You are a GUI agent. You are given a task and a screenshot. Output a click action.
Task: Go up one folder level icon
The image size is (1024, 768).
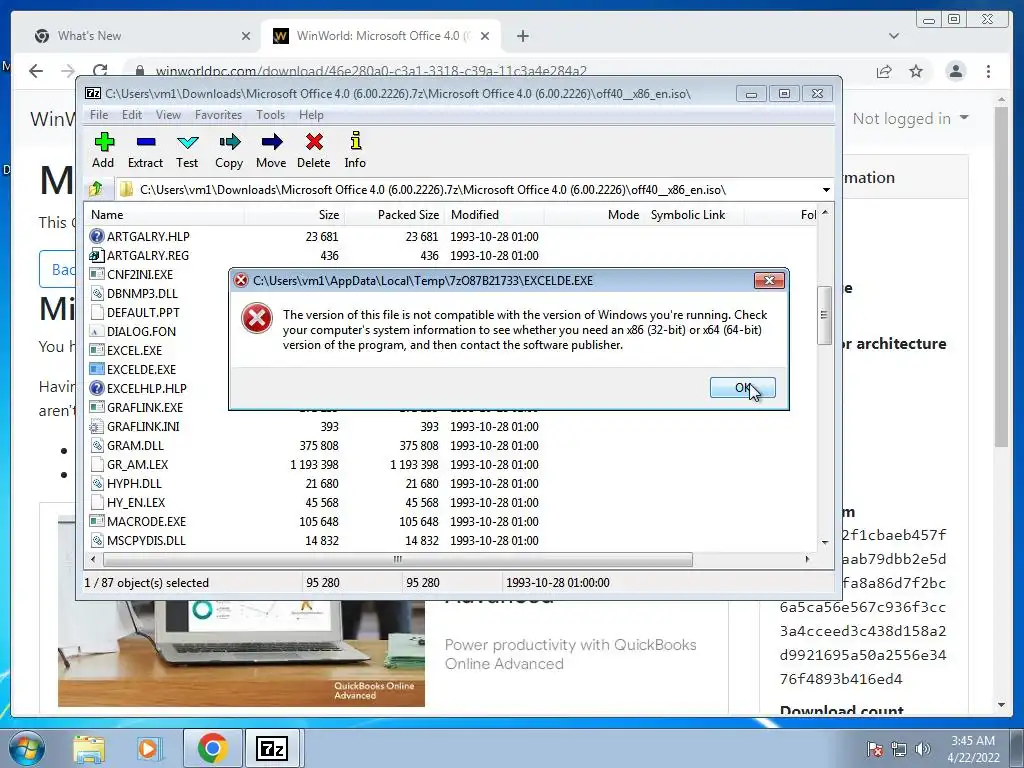pos(97,189)
